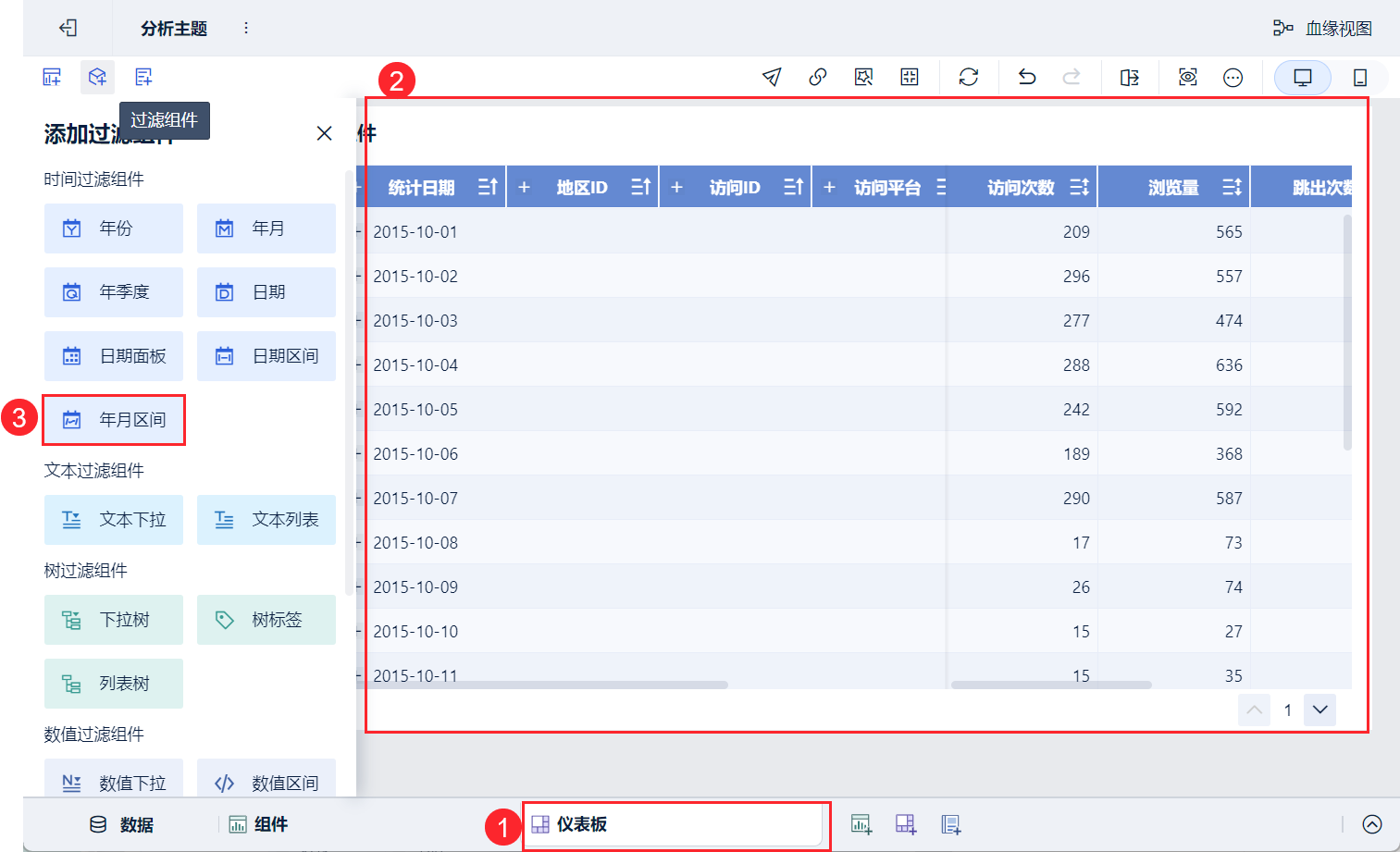Open the more options ellipsis icon
This screenshot has height=852, width=1400.
click(1233, 78)
